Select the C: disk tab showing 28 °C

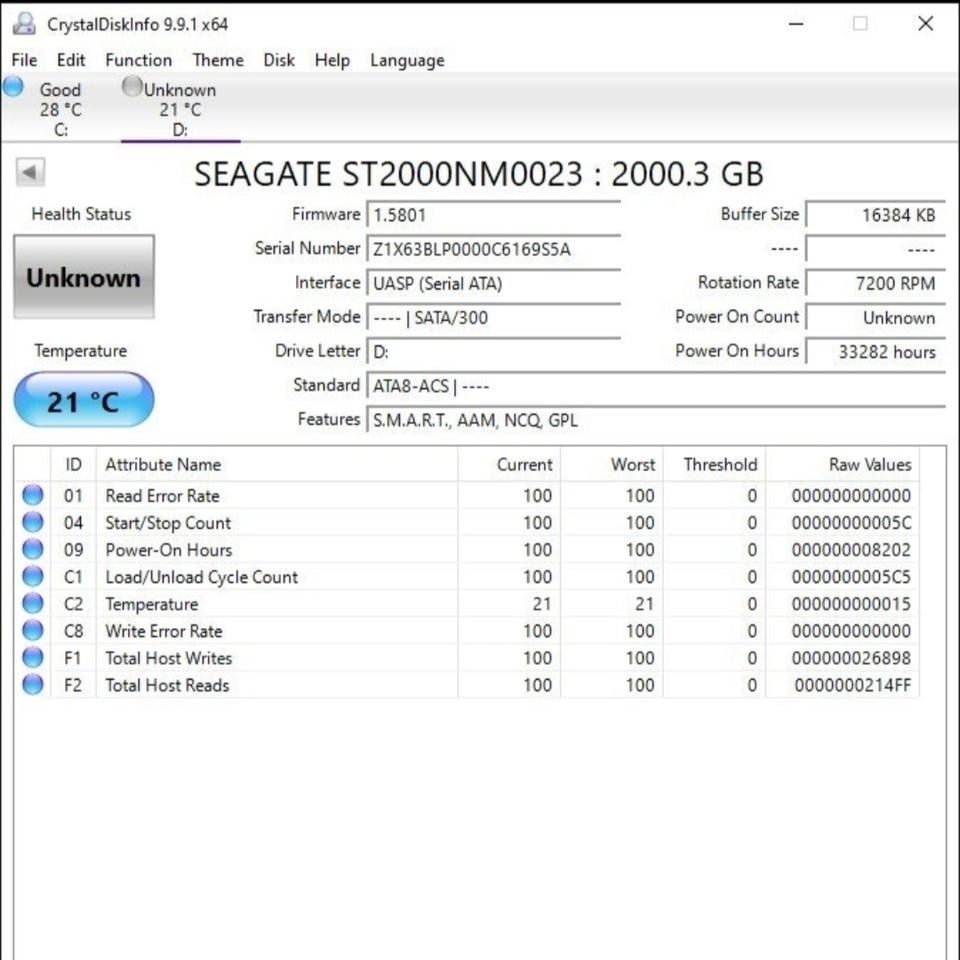click(61, 109)
